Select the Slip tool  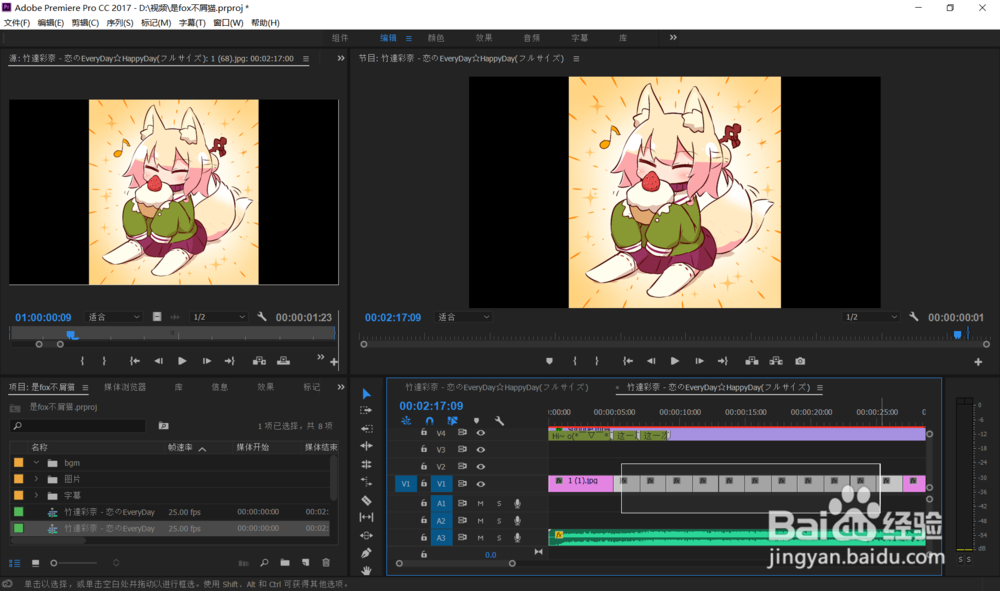tap(366, 517)
